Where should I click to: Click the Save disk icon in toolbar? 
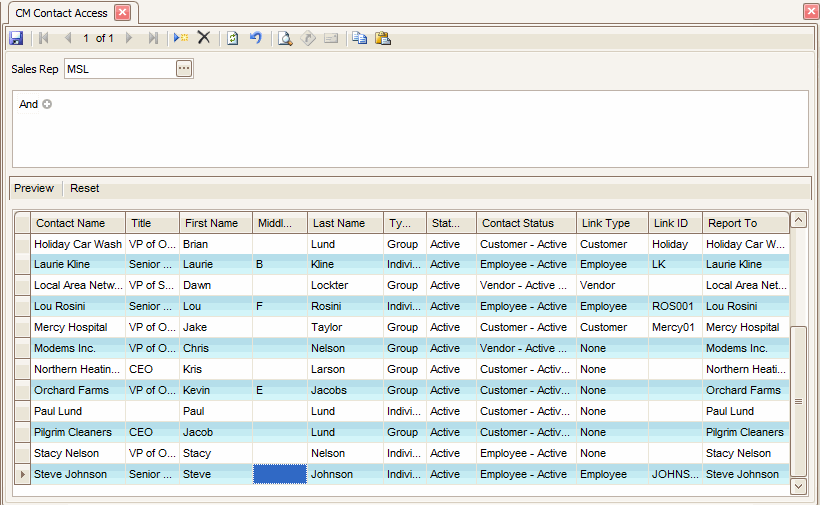point(16,38)
